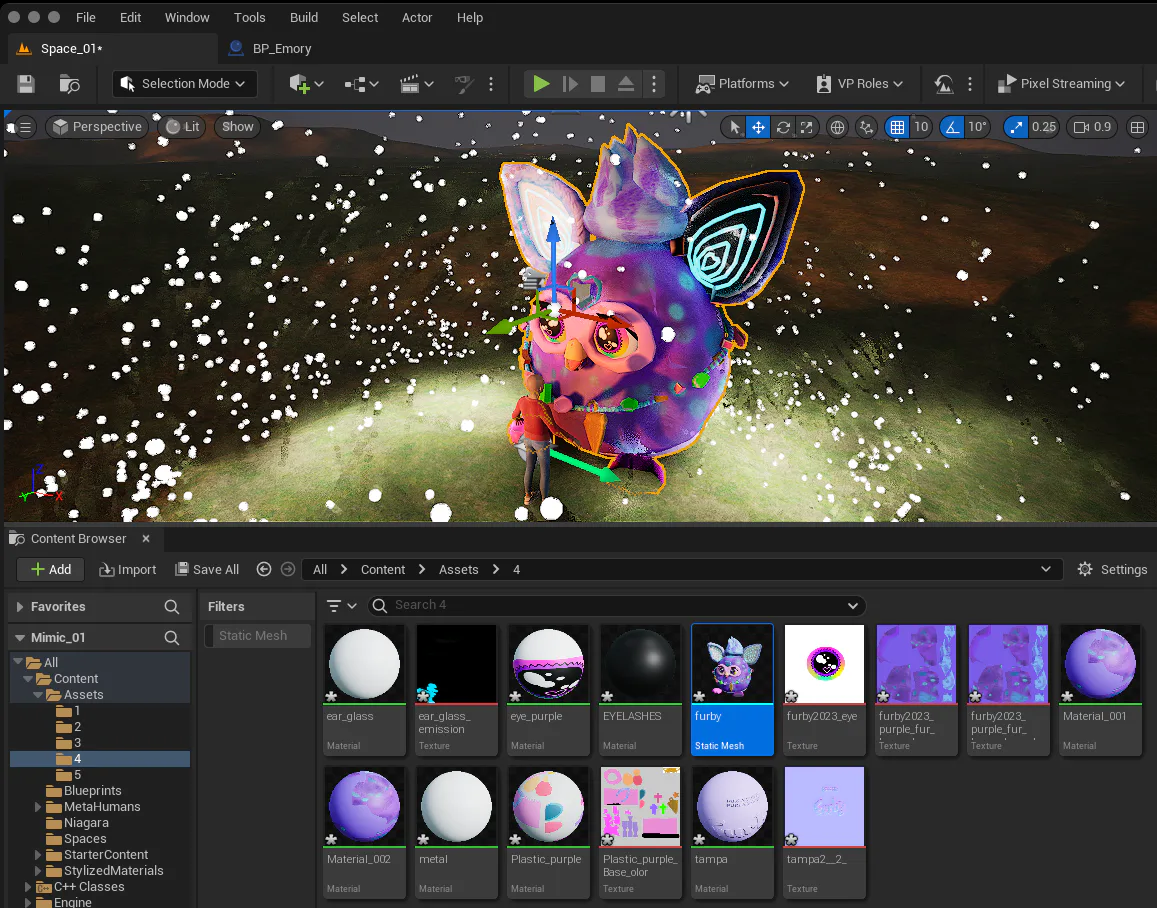Open the Perspective view mode dropdown
This screenshot has height=908, width=1157.
[x=98, y=127]
